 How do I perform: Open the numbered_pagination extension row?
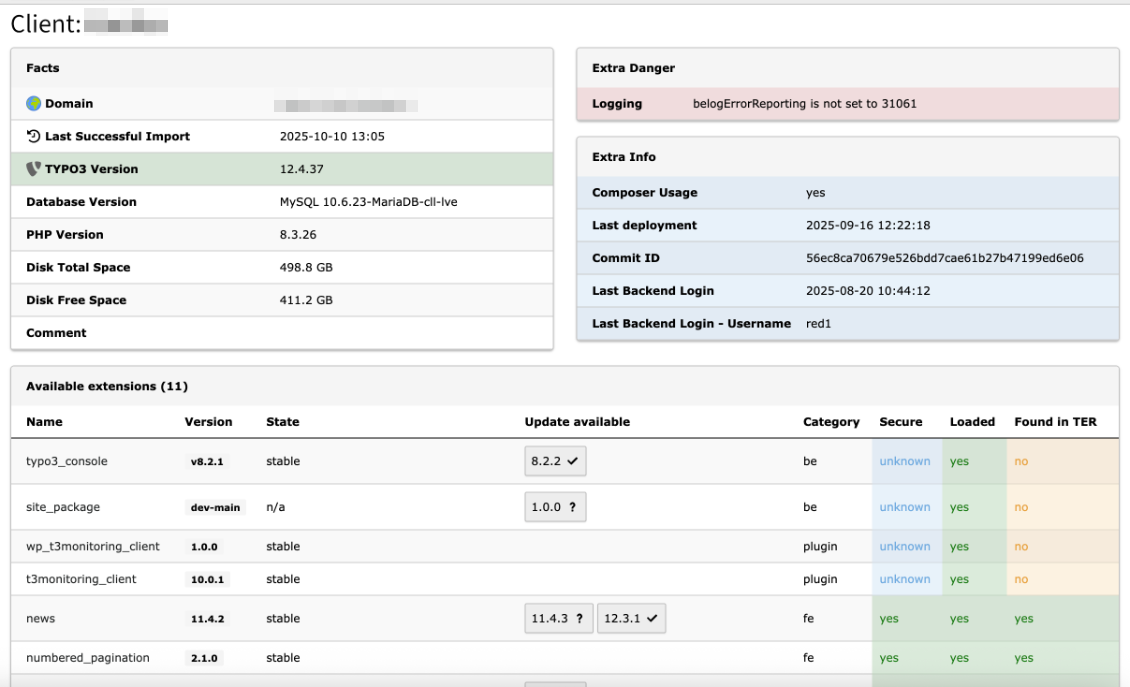87,658
